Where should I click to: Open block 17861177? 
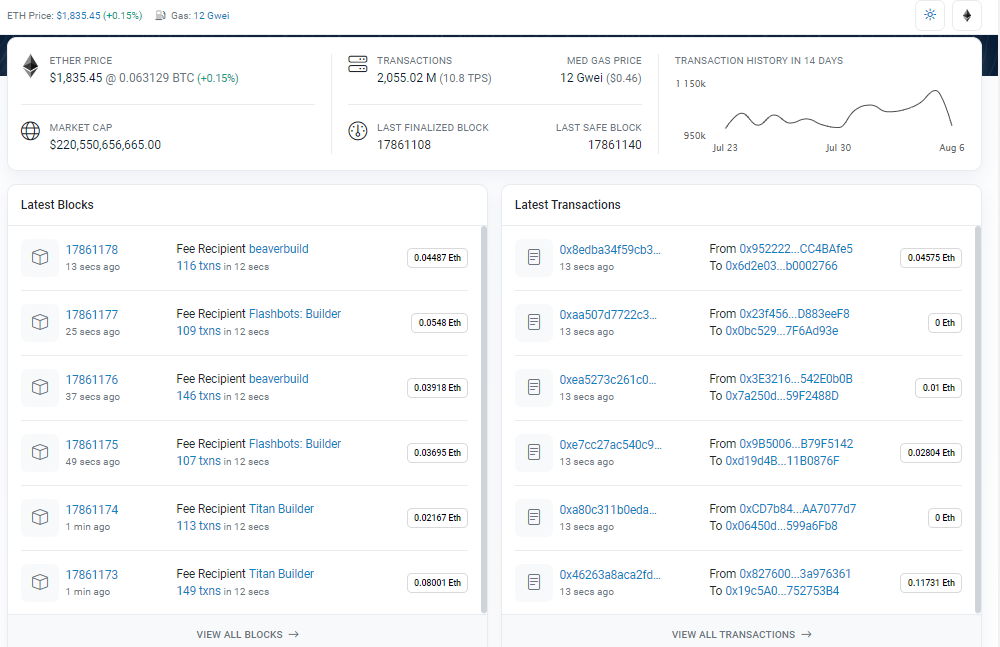[x=92, y=315]
